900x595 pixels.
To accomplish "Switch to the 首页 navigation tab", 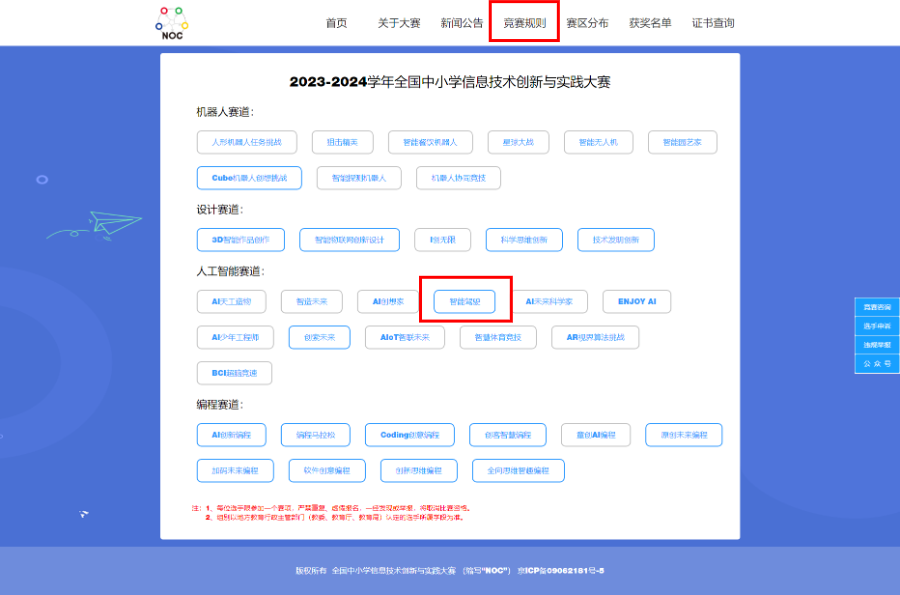I will click(336, 23).
